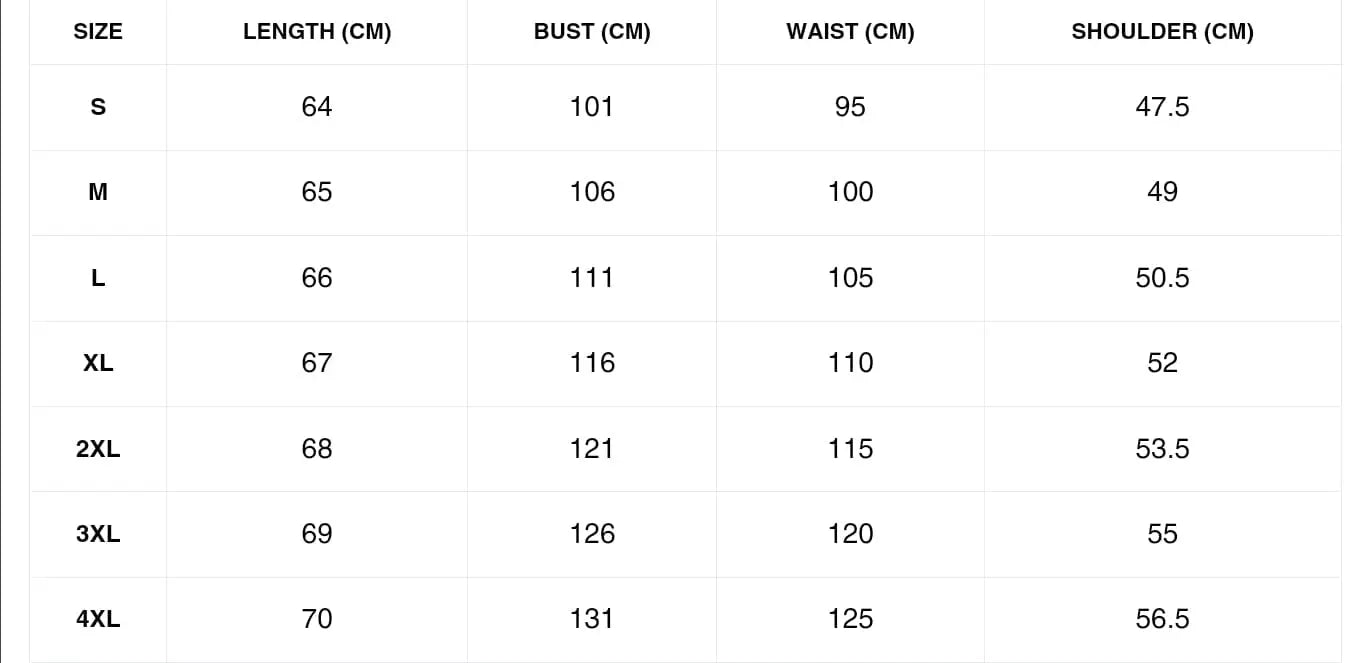
Task: Select shoulder value 47.5 for size S
Action: (1162, 107)
